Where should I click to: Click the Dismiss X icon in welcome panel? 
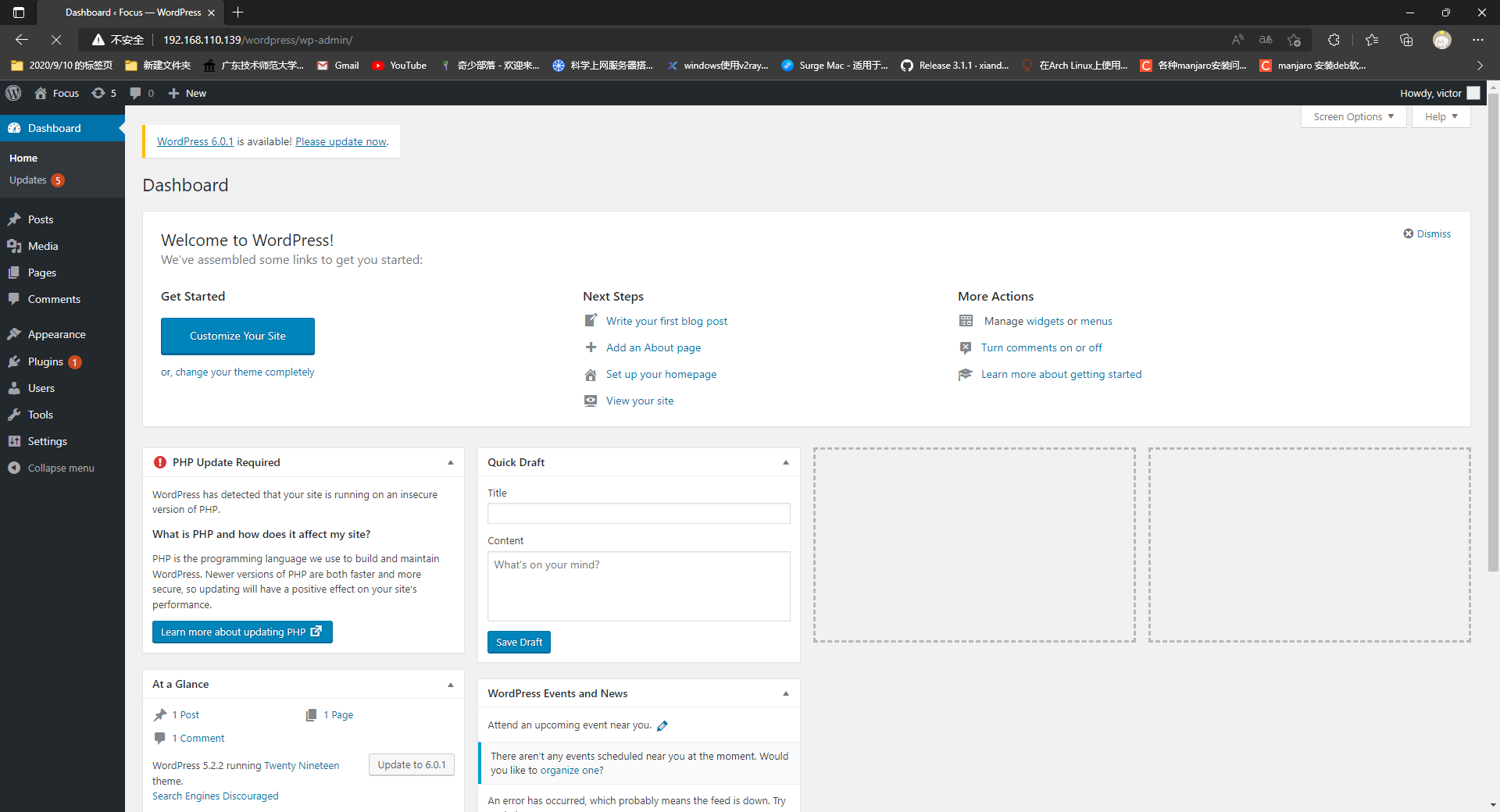[1409, 233]
